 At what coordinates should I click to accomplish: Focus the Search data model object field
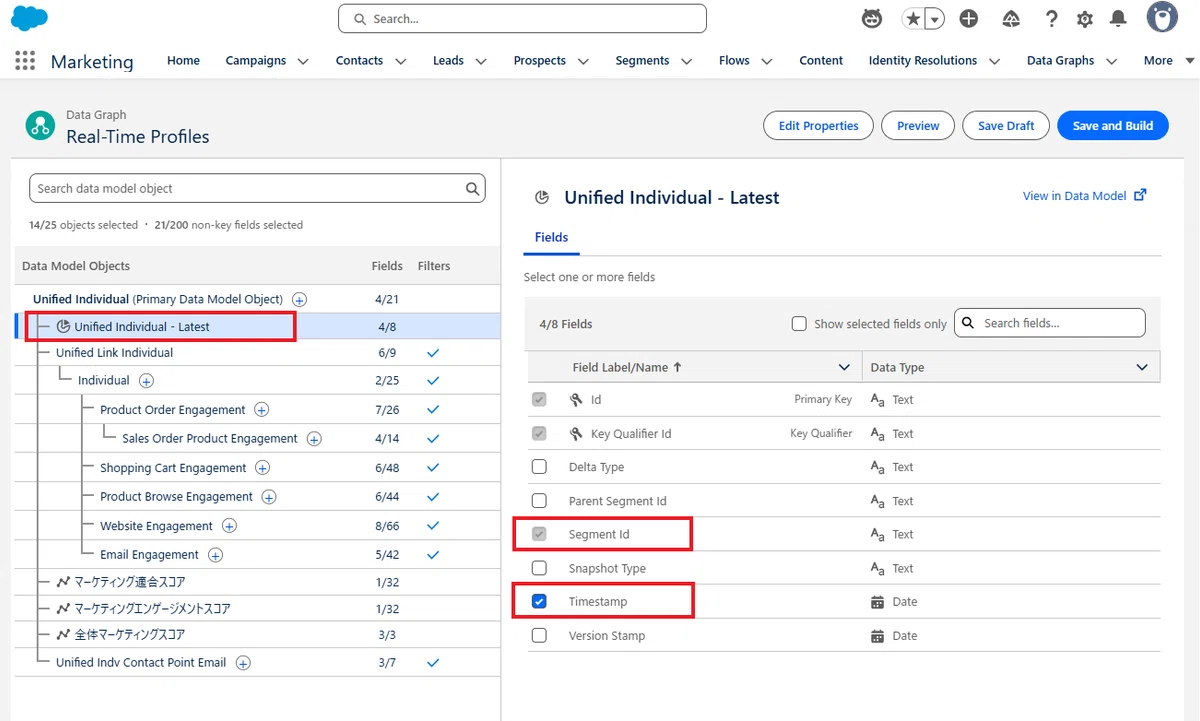pos(257,188)
